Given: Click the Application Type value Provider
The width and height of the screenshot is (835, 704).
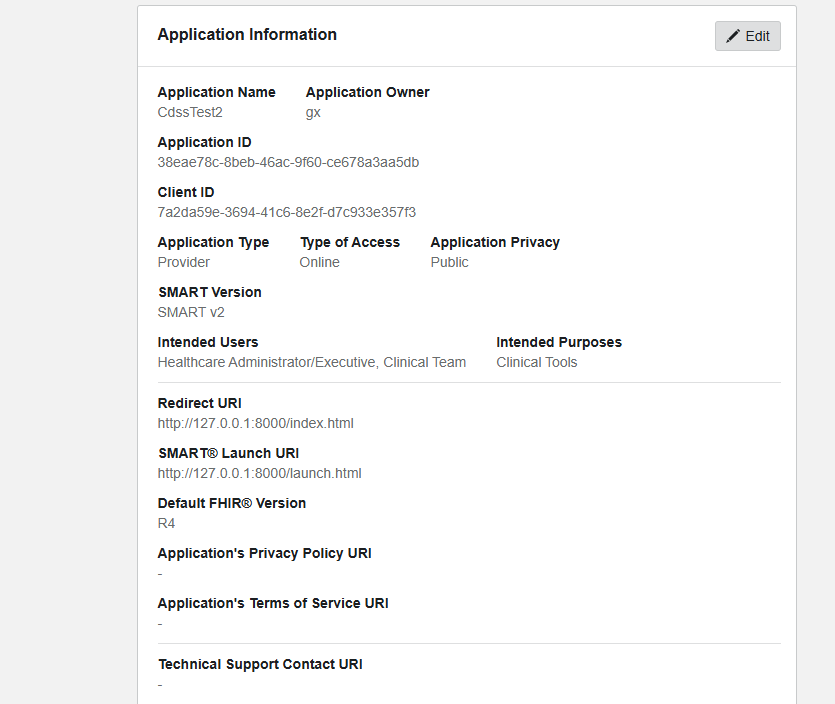Looking at the screenshot, I should 184,262.
